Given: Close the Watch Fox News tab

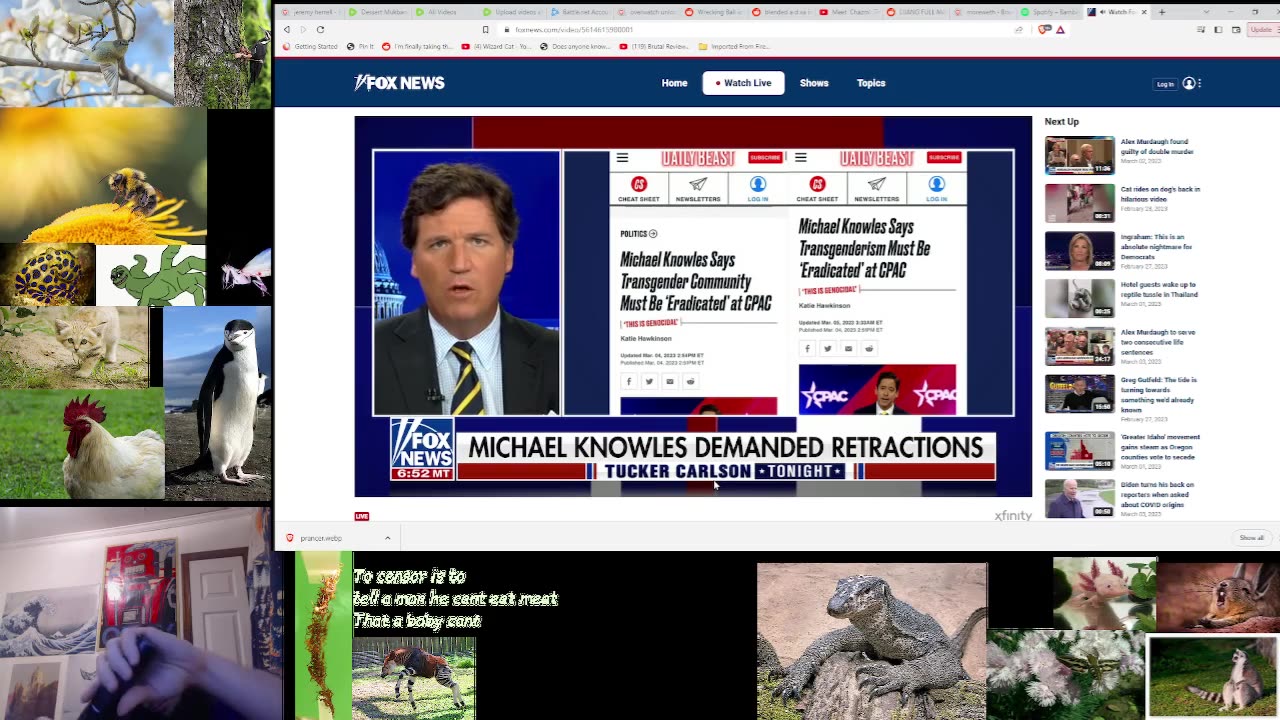Looking at the screenshot, I should tap(1144, 12).
